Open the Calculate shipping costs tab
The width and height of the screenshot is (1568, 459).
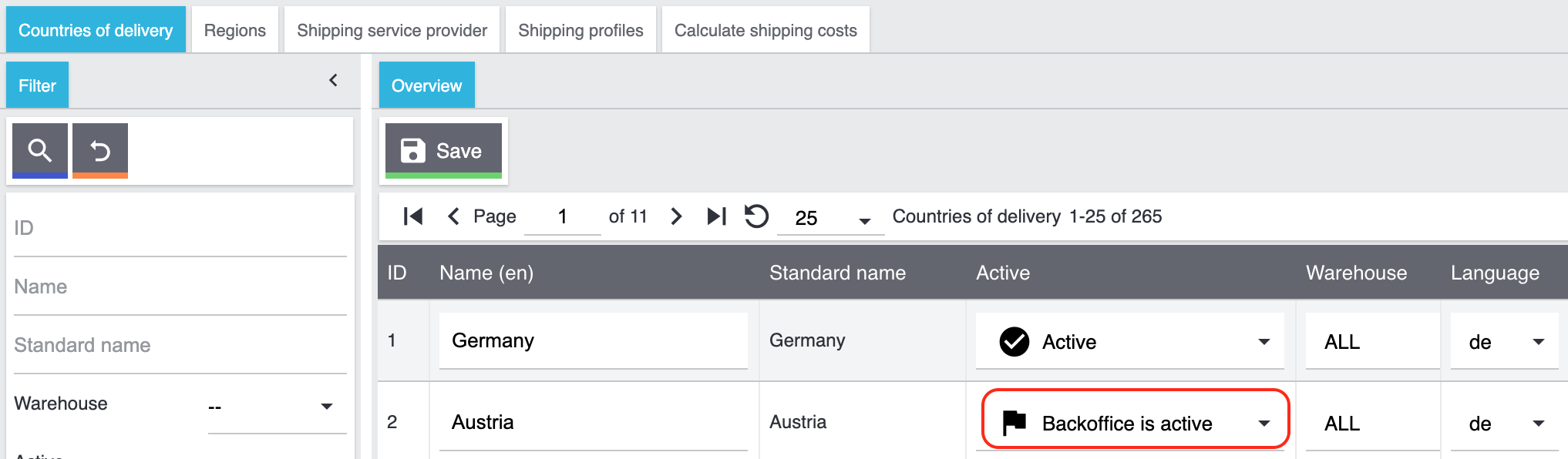click(765, 30)
